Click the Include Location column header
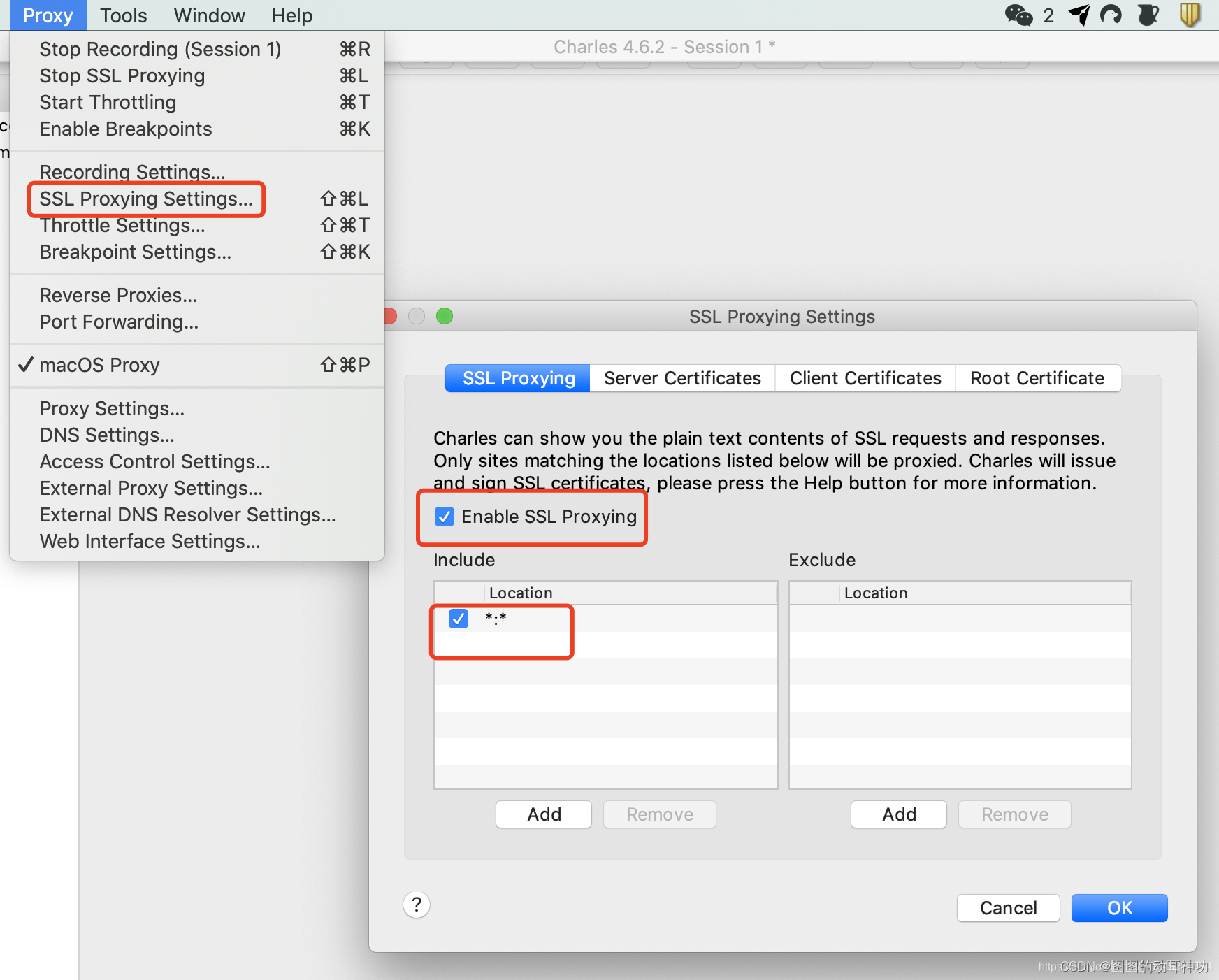The height and width of the screenshot is (980, 1219). pos(630,593)
